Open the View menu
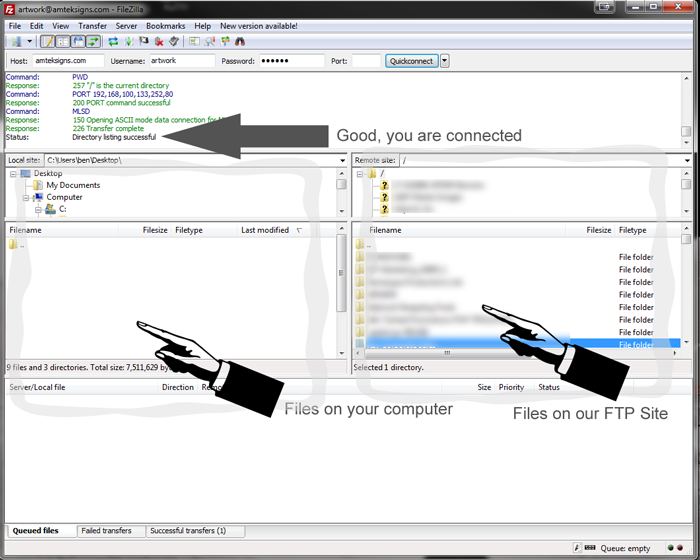The width and height of the screenshot is (700, 560). coord(60,26)
